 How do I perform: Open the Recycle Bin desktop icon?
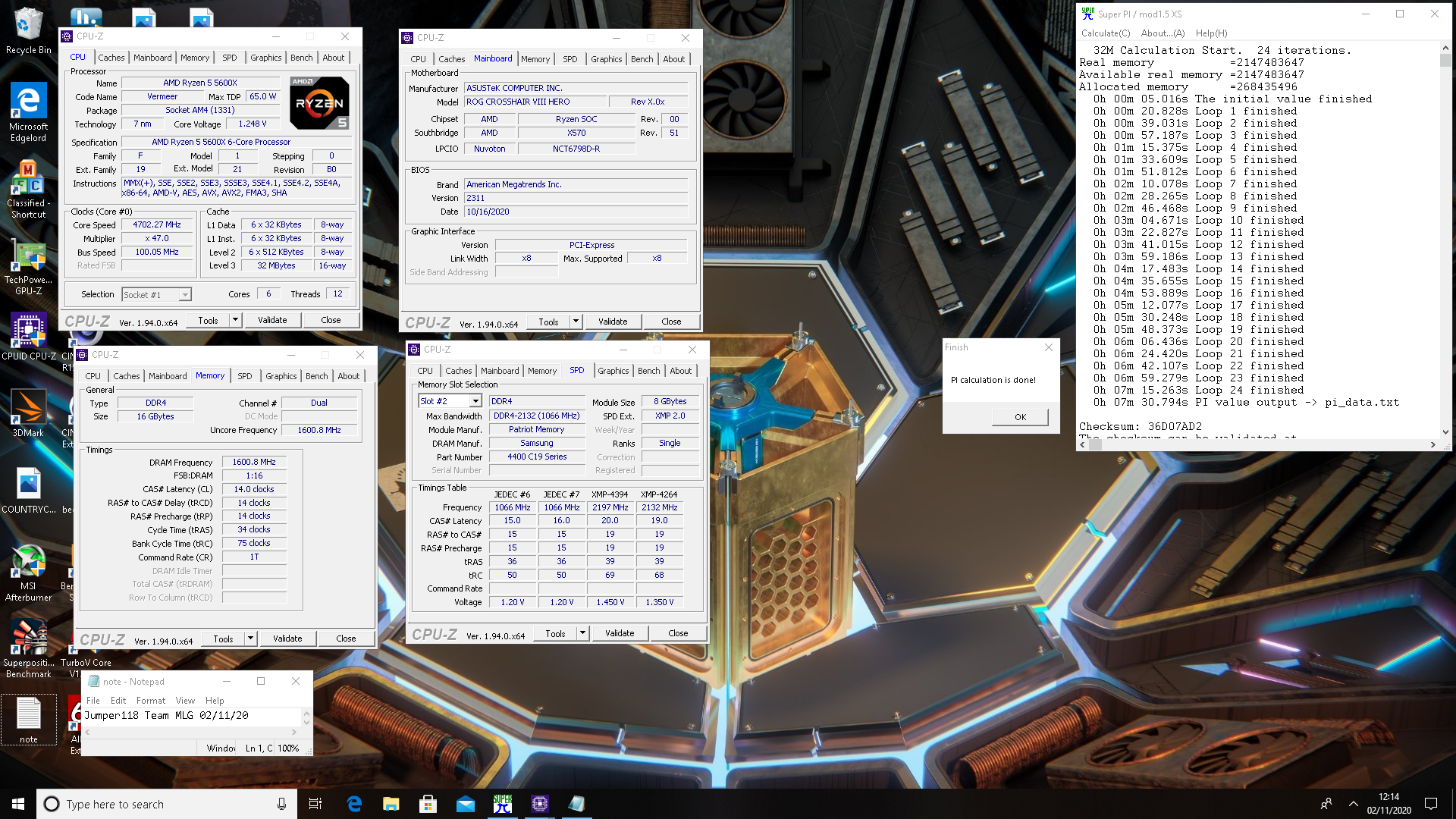click(x=28, y=30)
